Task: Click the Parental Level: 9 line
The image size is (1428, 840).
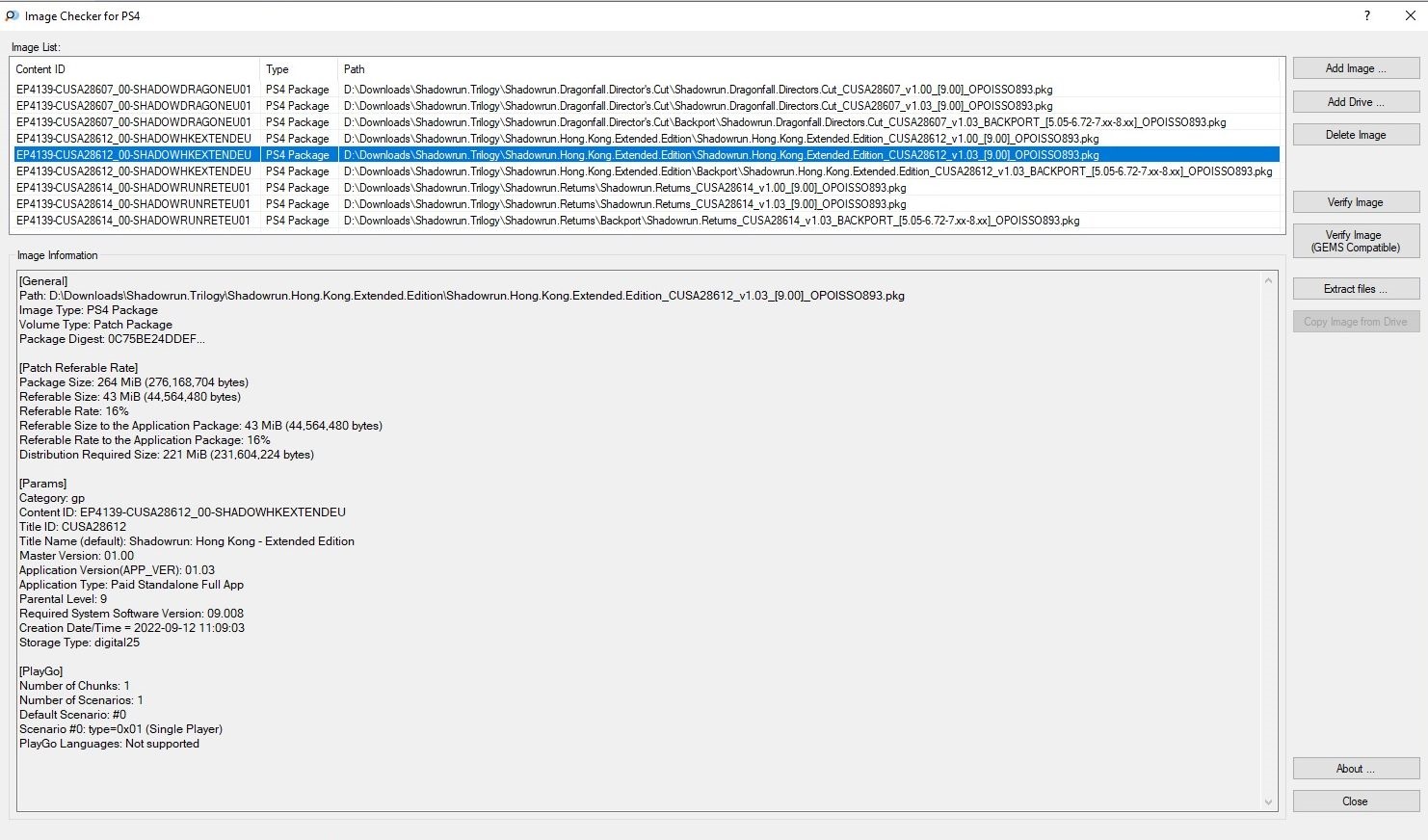Action: point(63,599)
